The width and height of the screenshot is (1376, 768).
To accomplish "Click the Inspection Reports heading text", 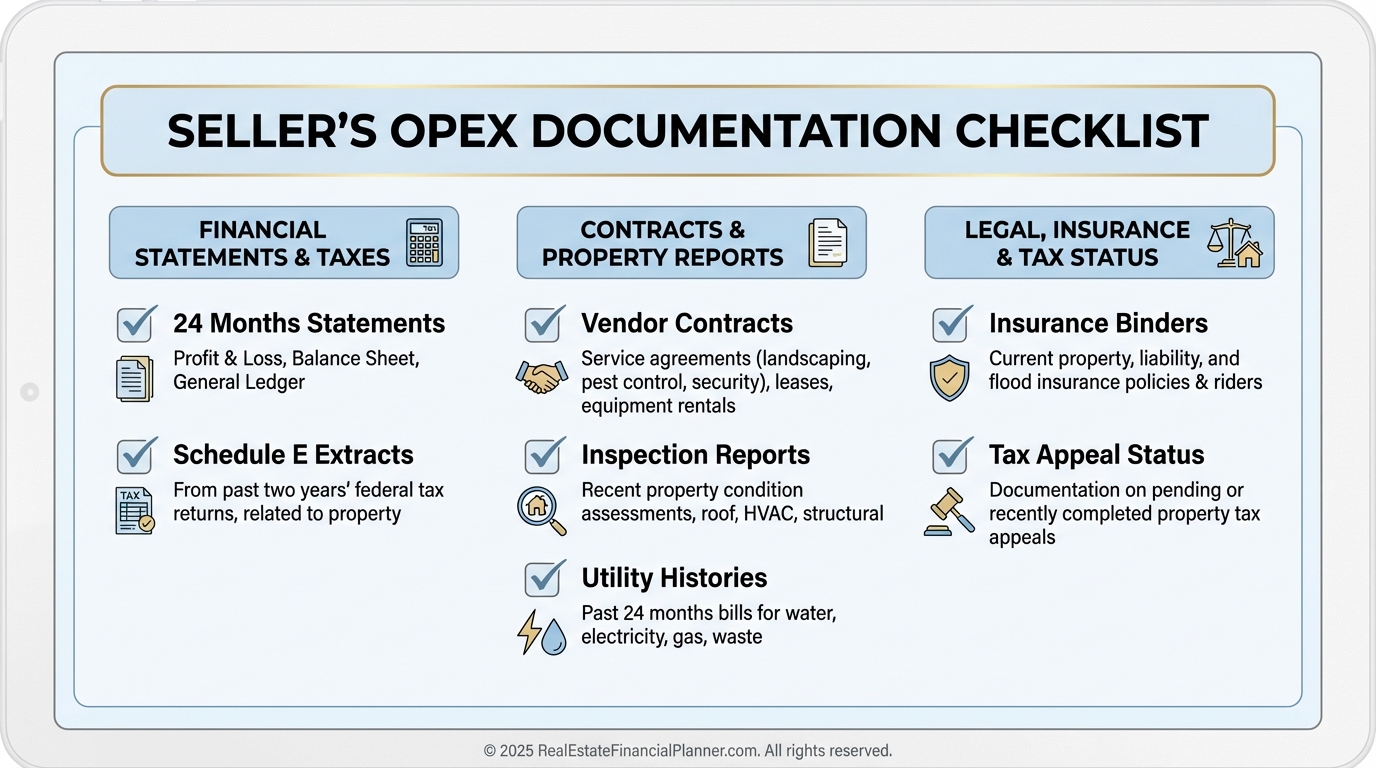I will 695,455.
